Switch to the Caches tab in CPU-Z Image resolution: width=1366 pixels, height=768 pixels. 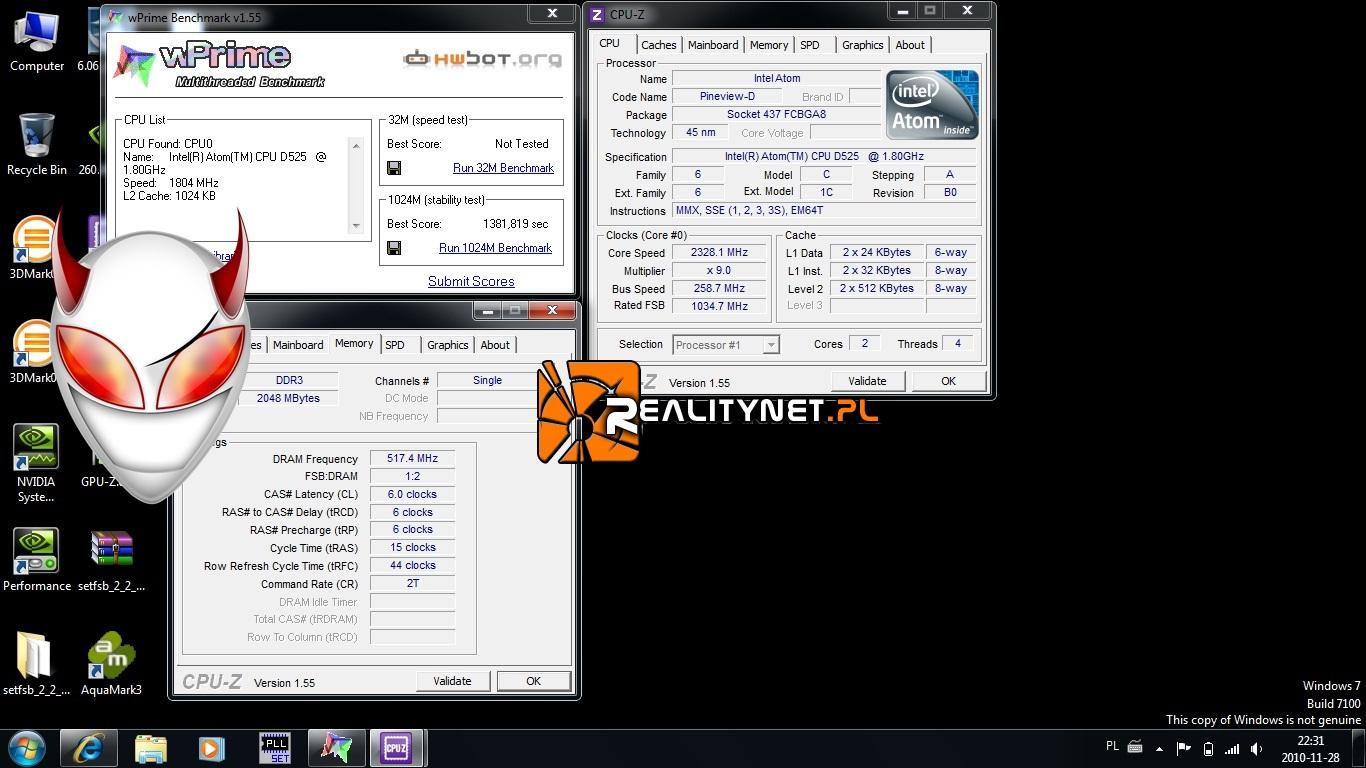pyautogui.click(x=659, y=45)
